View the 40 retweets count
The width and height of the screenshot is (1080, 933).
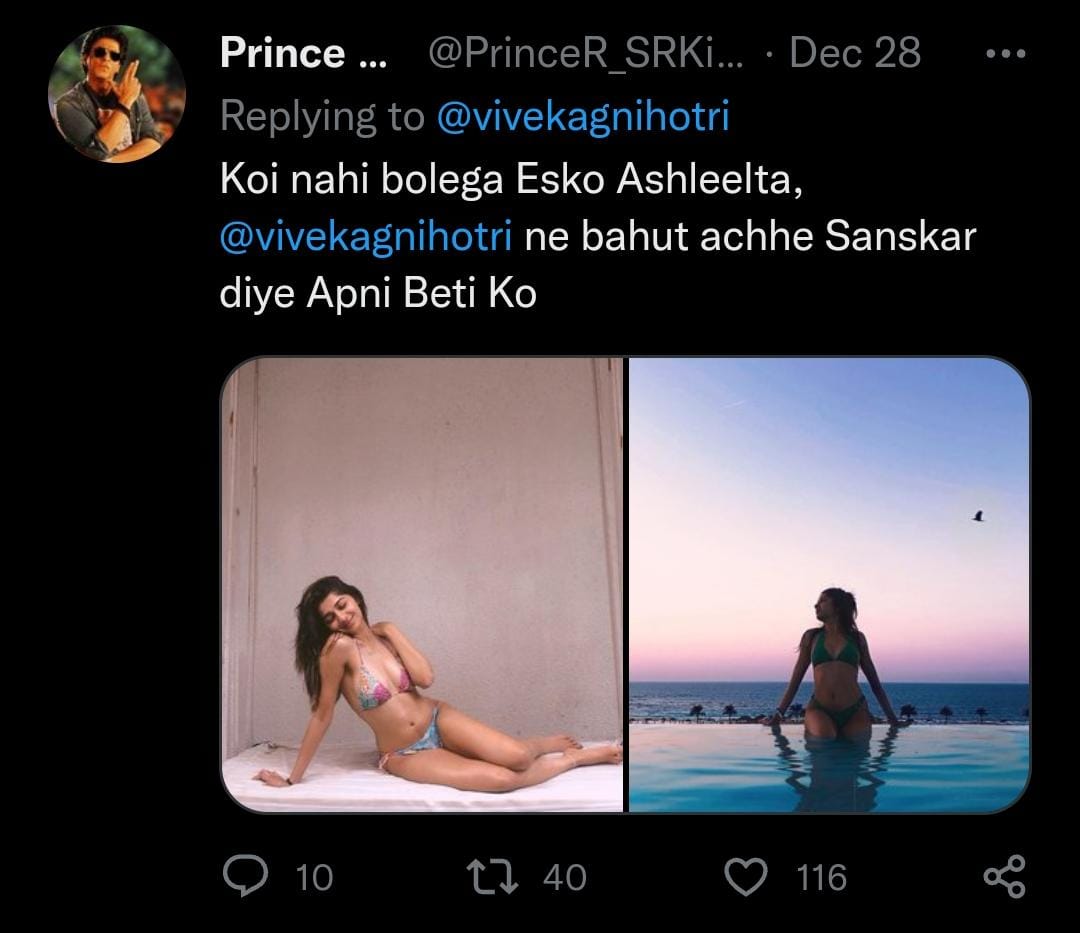[565, 878]
